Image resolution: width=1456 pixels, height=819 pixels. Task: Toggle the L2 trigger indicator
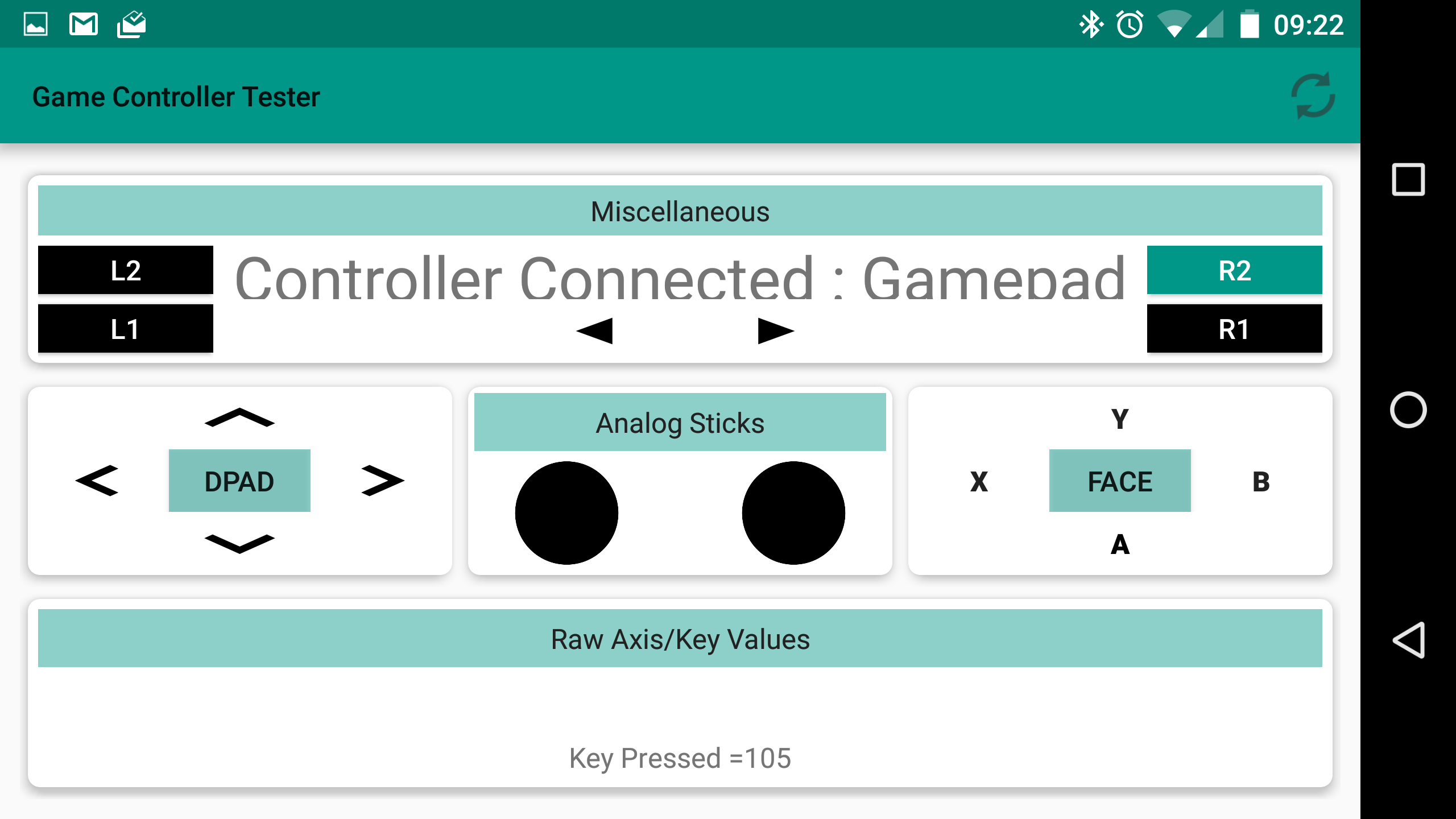pyautogui.click(x=125, y=270)
